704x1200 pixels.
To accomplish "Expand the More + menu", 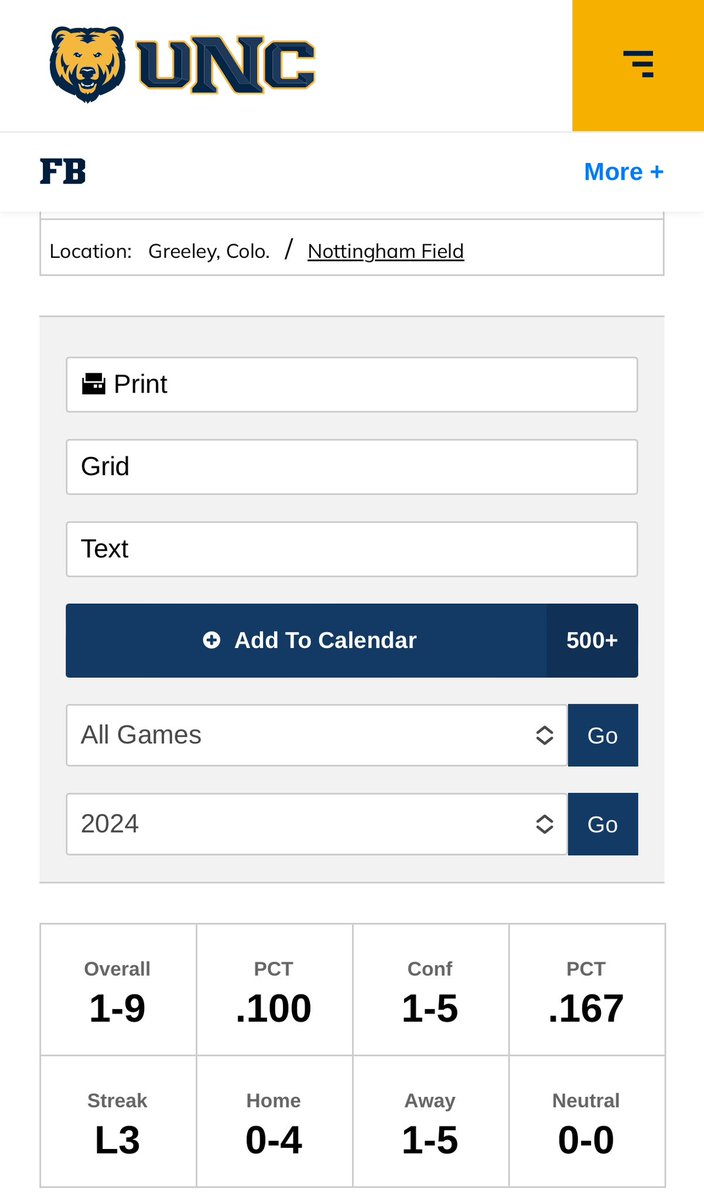I will coord(624,172).
